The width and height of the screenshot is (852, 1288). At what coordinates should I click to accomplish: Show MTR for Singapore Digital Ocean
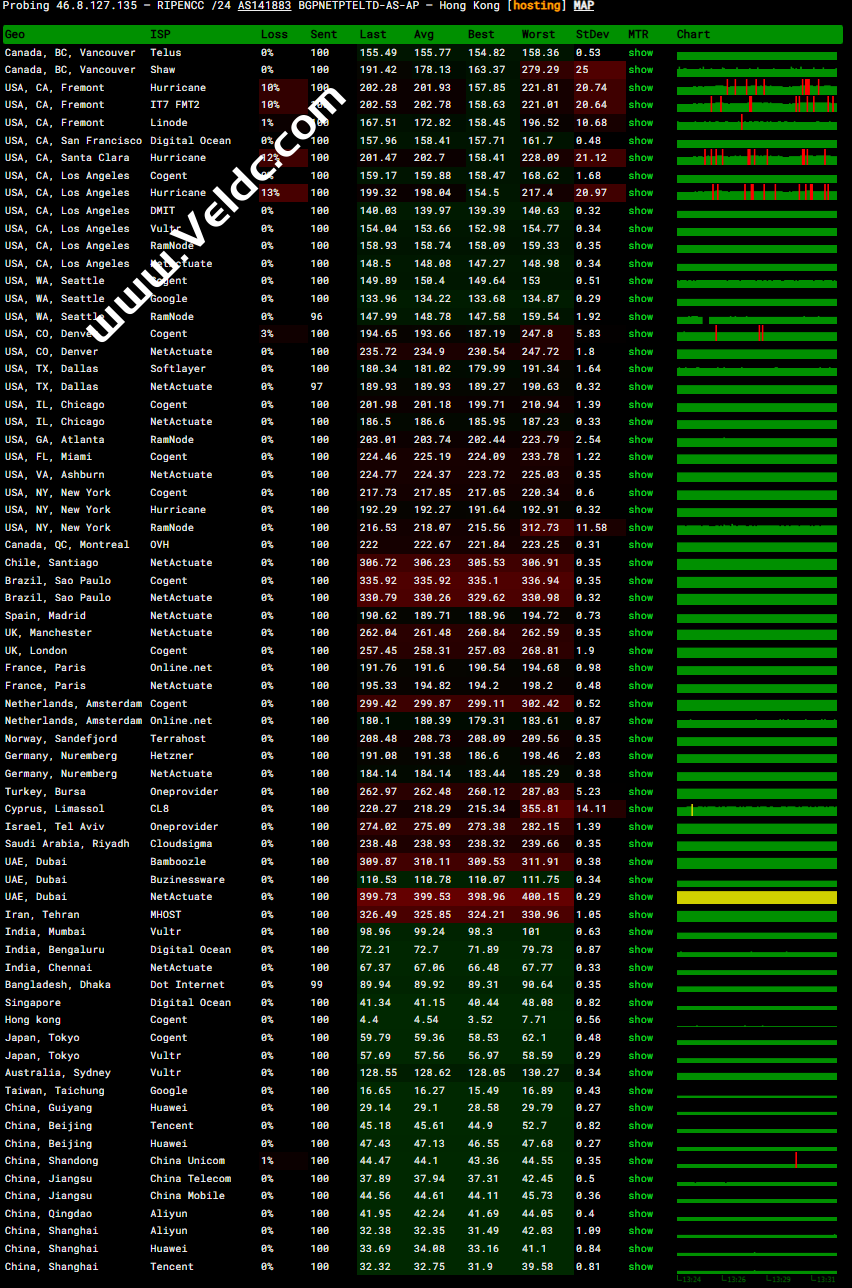point(641,1003)
